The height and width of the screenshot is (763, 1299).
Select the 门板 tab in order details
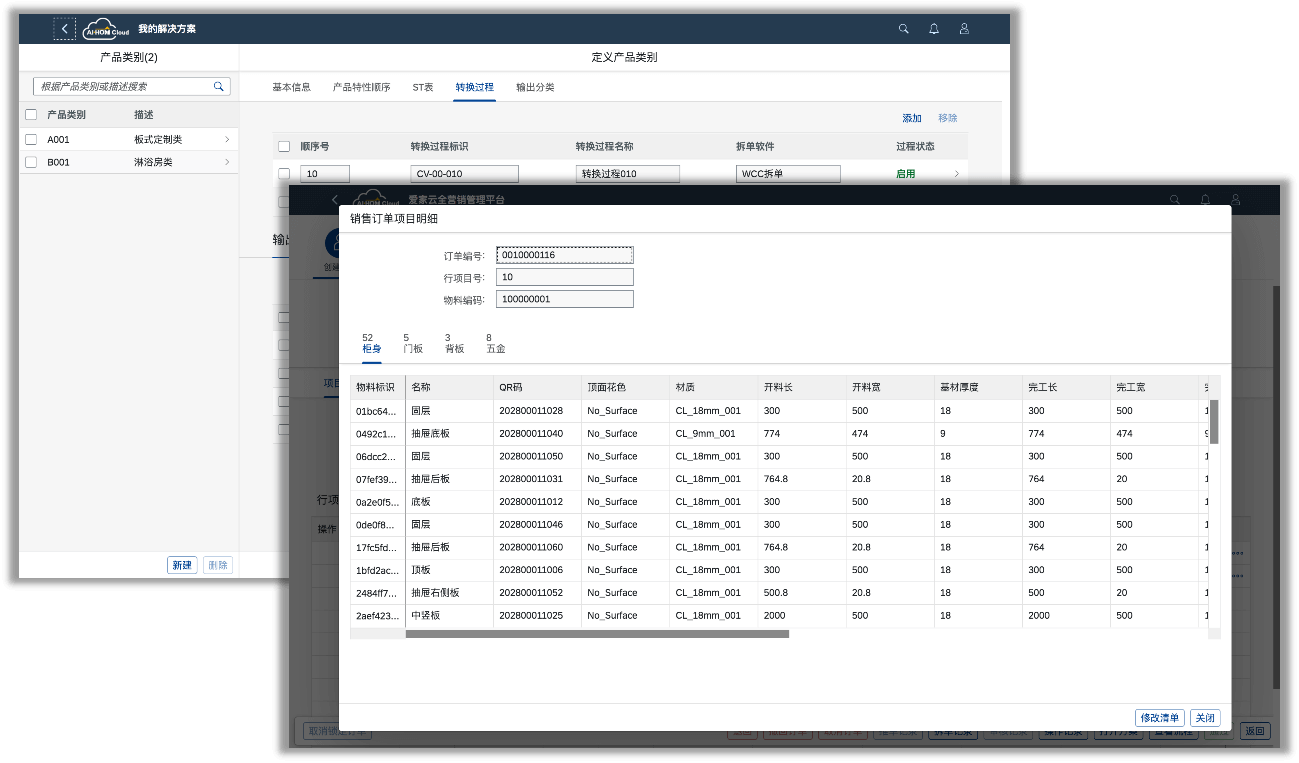(412, 344)
